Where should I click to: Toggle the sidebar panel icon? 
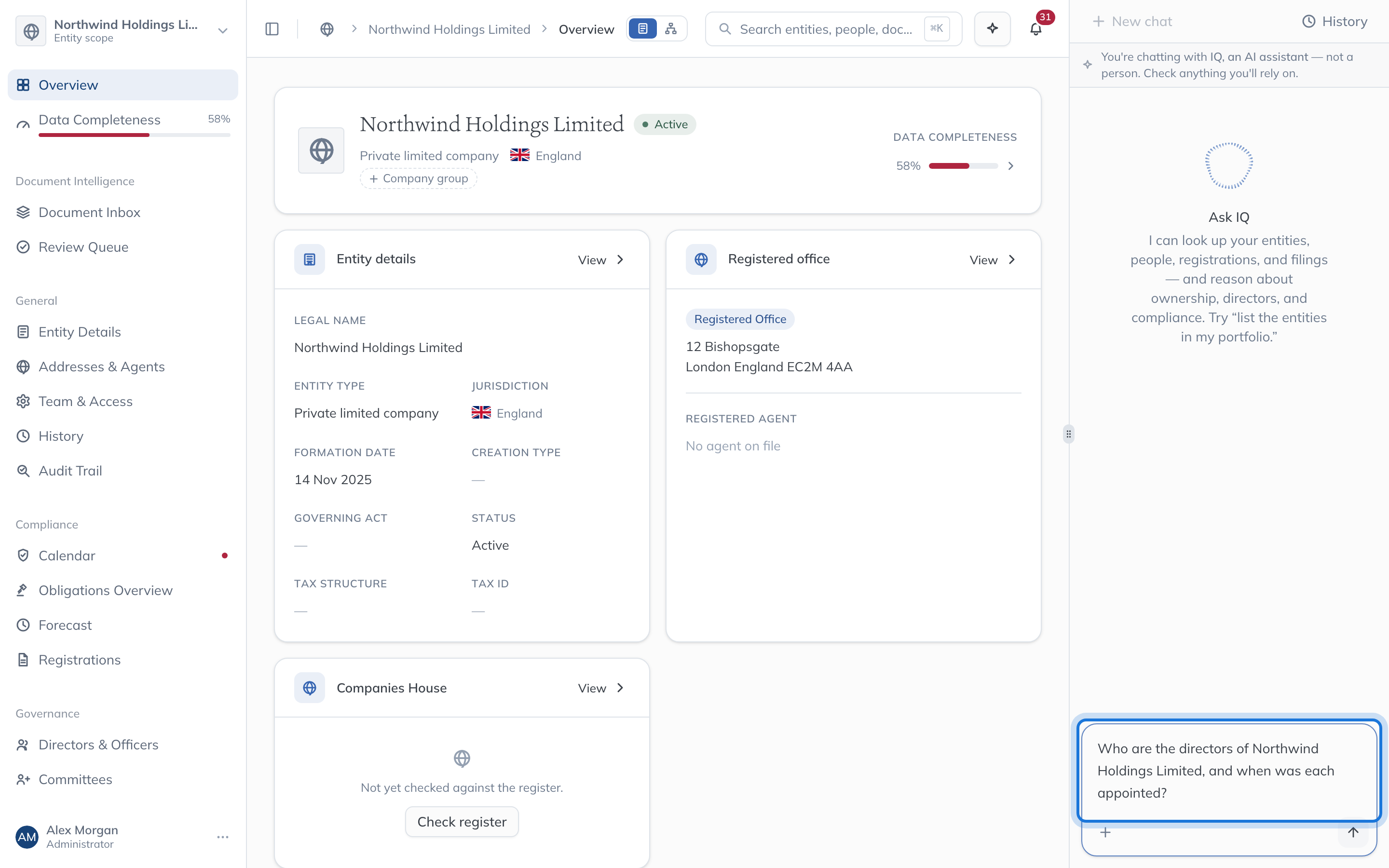pos(272,29)
